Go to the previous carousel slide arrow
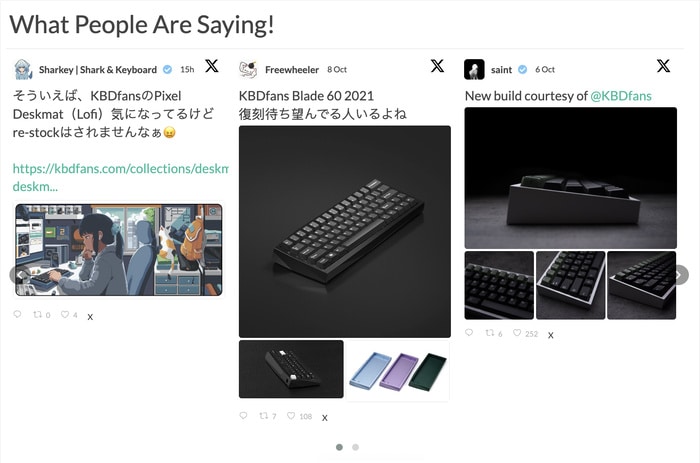The width and height of the screenshot is (700, 463). 16,274
